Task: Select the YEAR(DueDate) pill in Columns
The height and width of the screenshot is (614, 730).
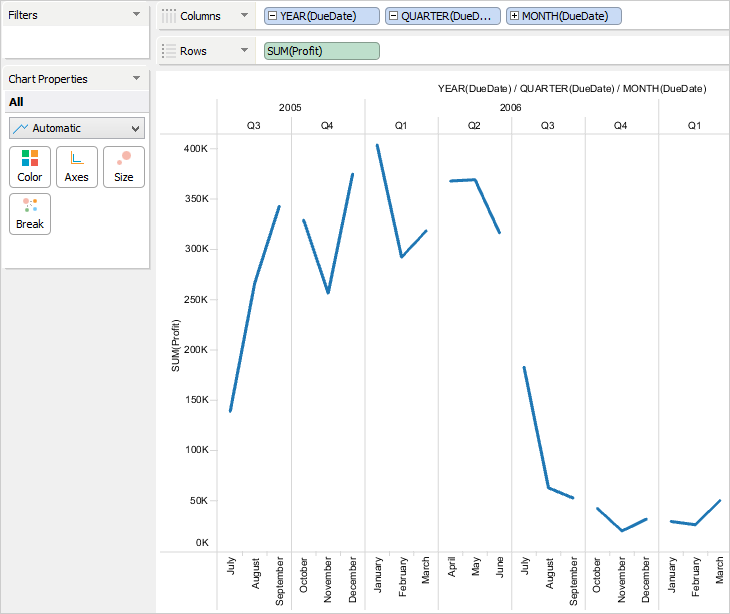Action: 322,16
